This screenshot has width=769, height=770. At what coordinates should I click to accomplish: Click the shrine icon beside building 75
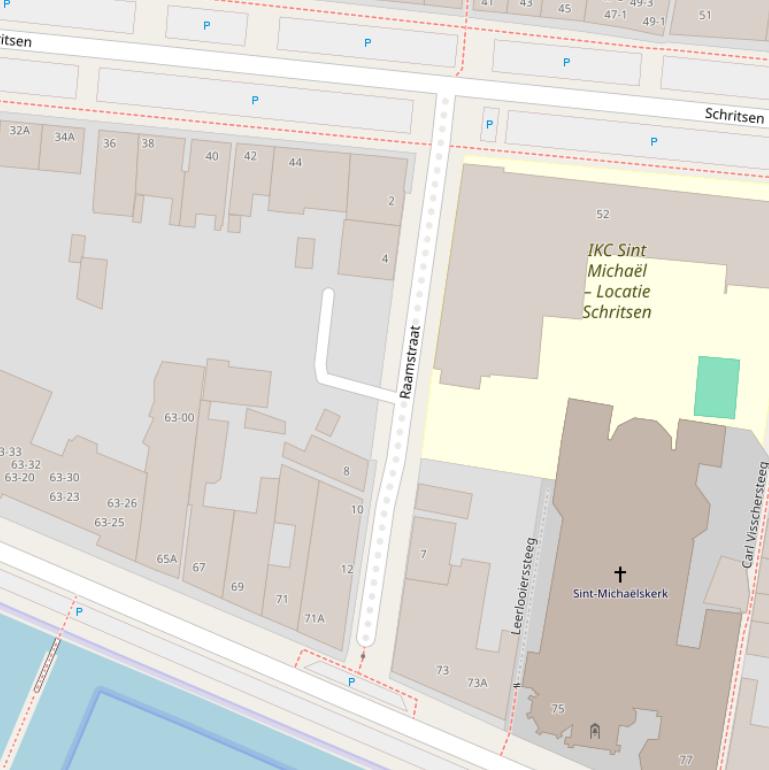595,731
